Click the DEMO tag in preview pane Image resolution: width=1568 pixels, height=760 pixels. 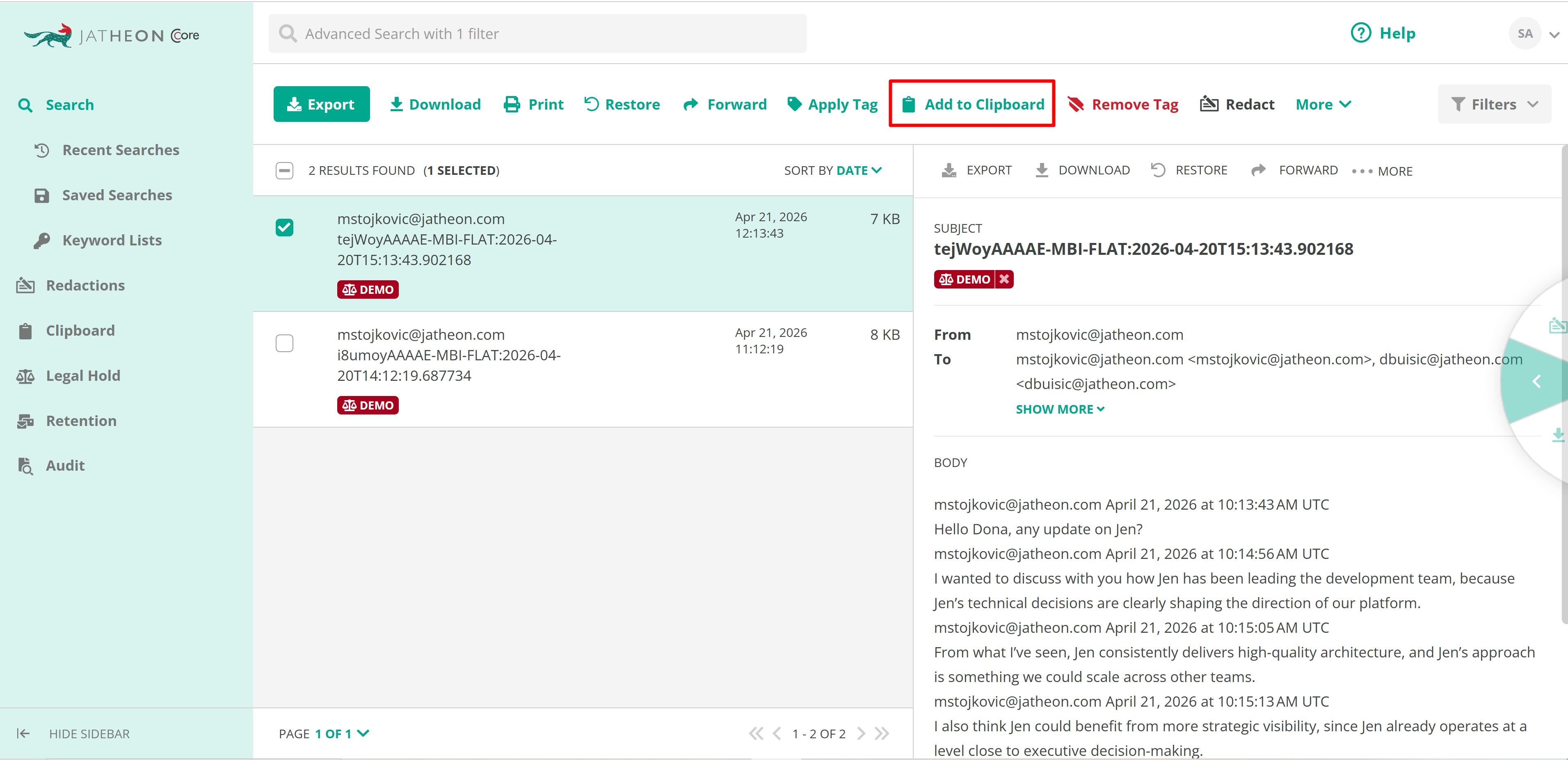tap(964, 279)
